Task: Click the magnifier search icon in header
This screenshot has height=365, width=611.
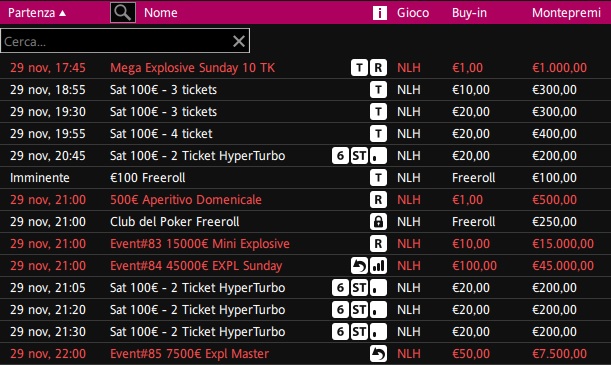Action: (x=123, y=12)
